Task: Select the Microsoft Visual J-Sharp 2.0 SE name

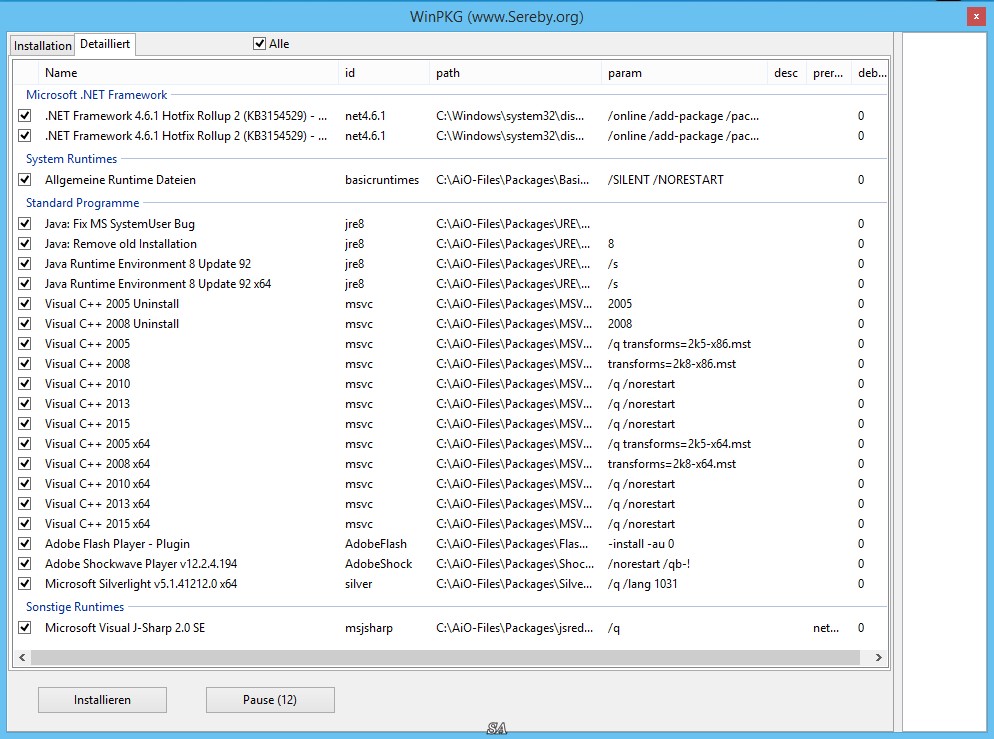Action: (x=125, y=628)
